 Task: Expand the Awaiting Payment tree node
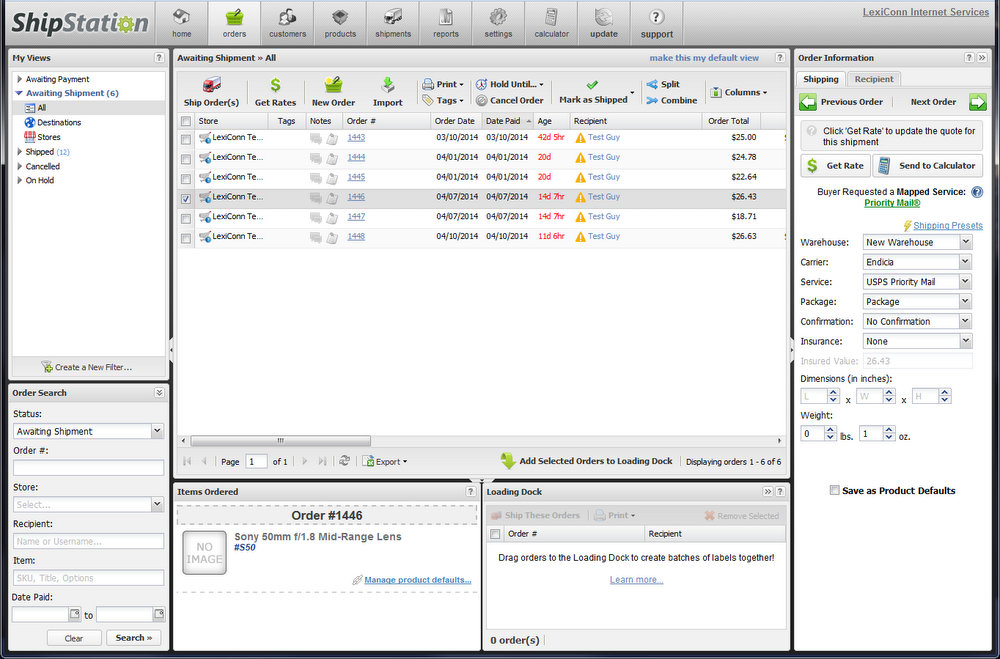[x=20, y=79]
